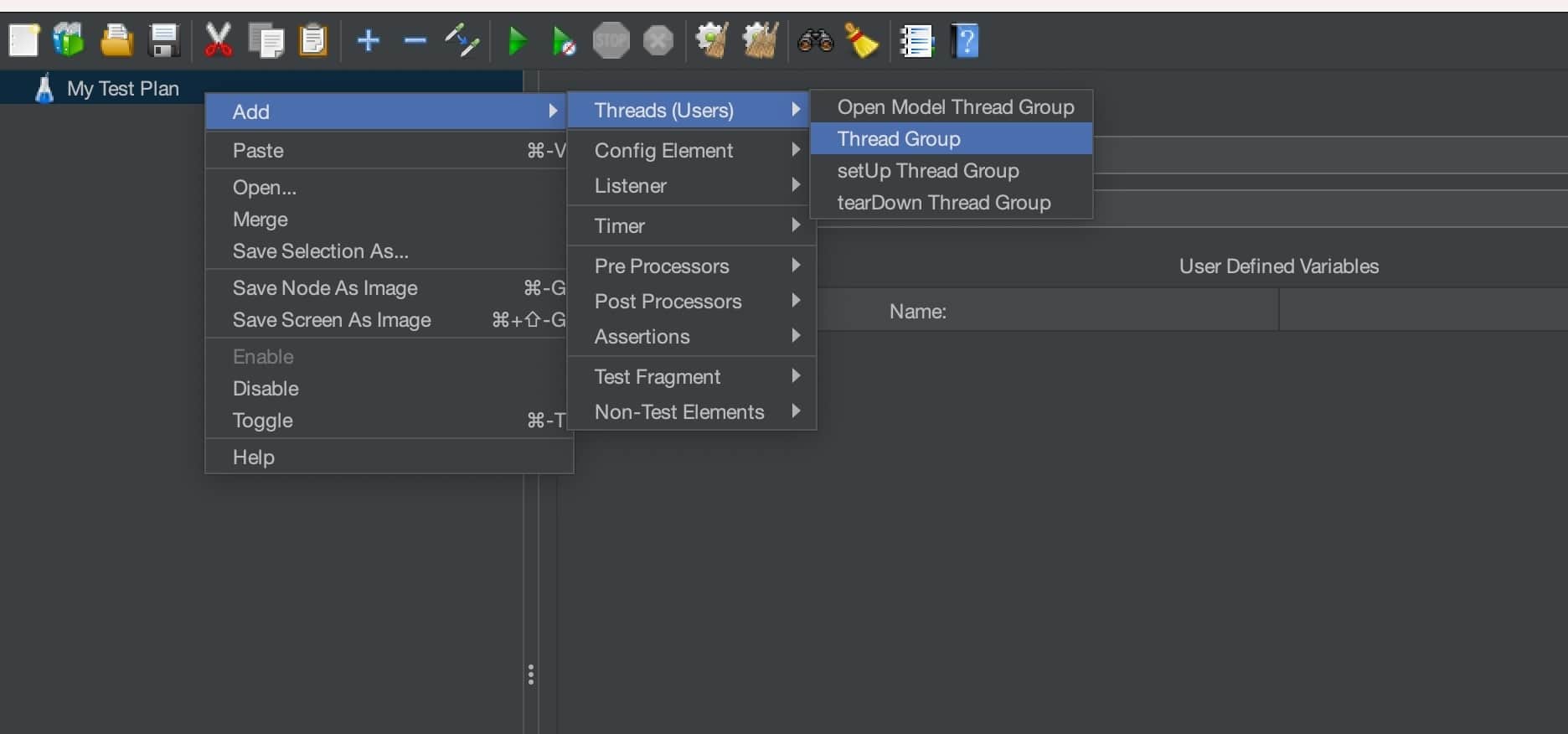This screenshot has width=1568, height=734.
Task: Open the Templates icon
Action: pyautogui.click(x=69, y=40)
